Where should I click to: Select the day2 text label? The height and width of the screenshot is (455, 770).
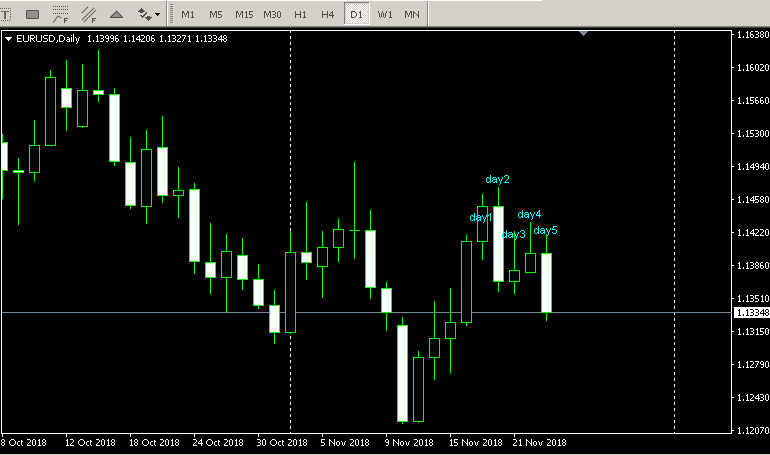(x=497, y=179)
